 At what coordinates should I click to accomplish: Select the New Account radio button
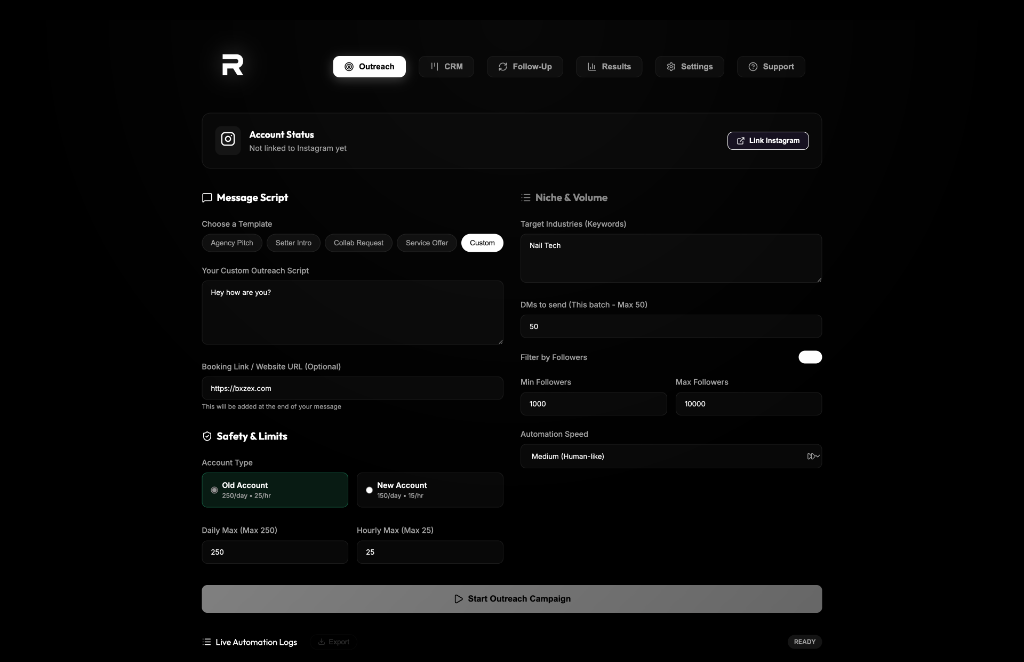coord(369,490)
